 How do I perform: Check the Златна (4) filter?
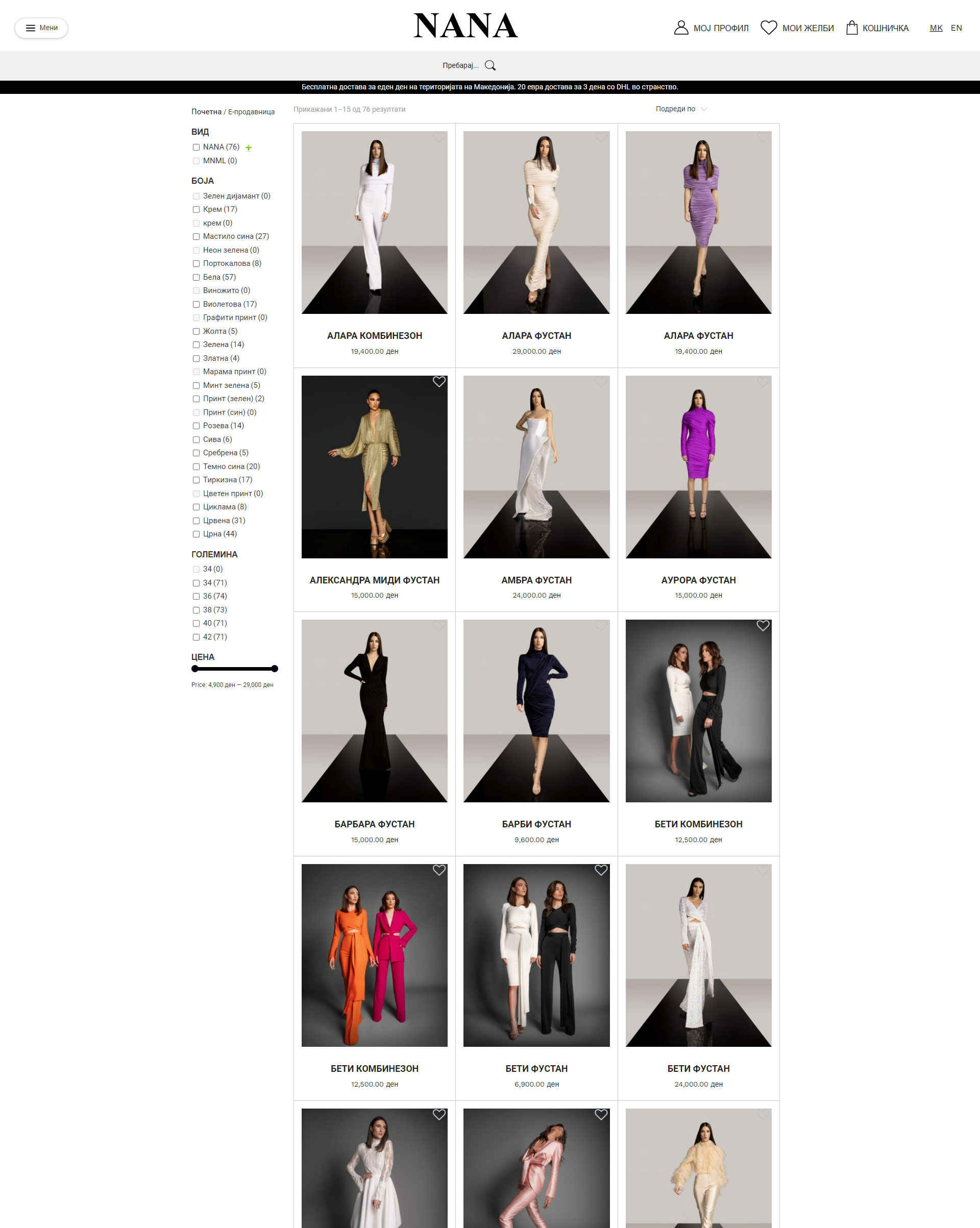196,358
